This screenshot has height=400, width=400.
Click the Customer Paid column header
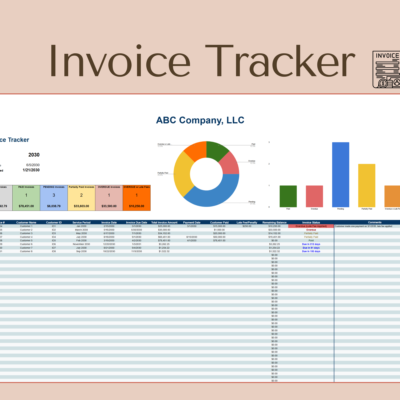[219, 222]
